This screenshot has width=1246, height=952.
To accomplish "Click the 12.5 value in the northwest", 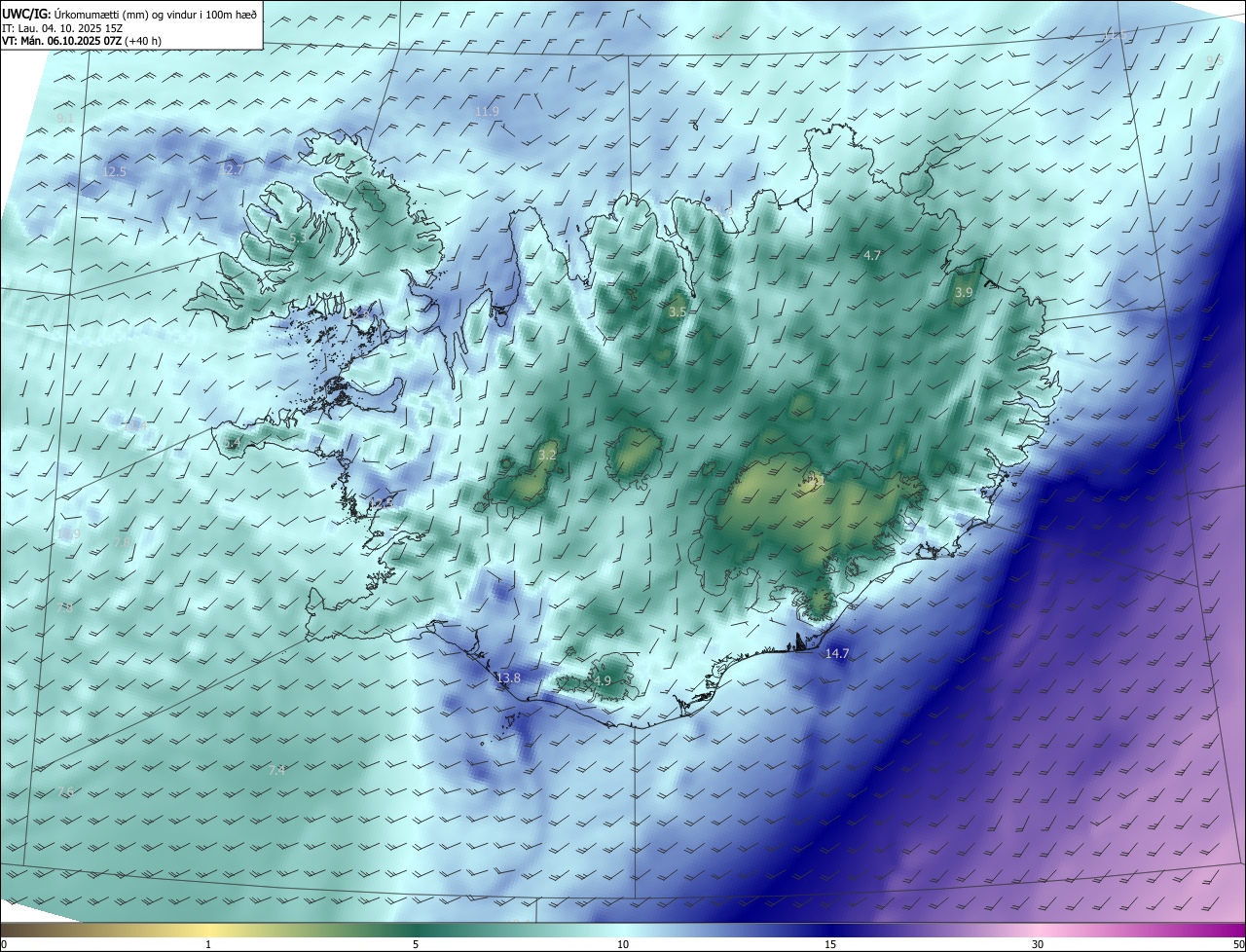I will 114,171.
